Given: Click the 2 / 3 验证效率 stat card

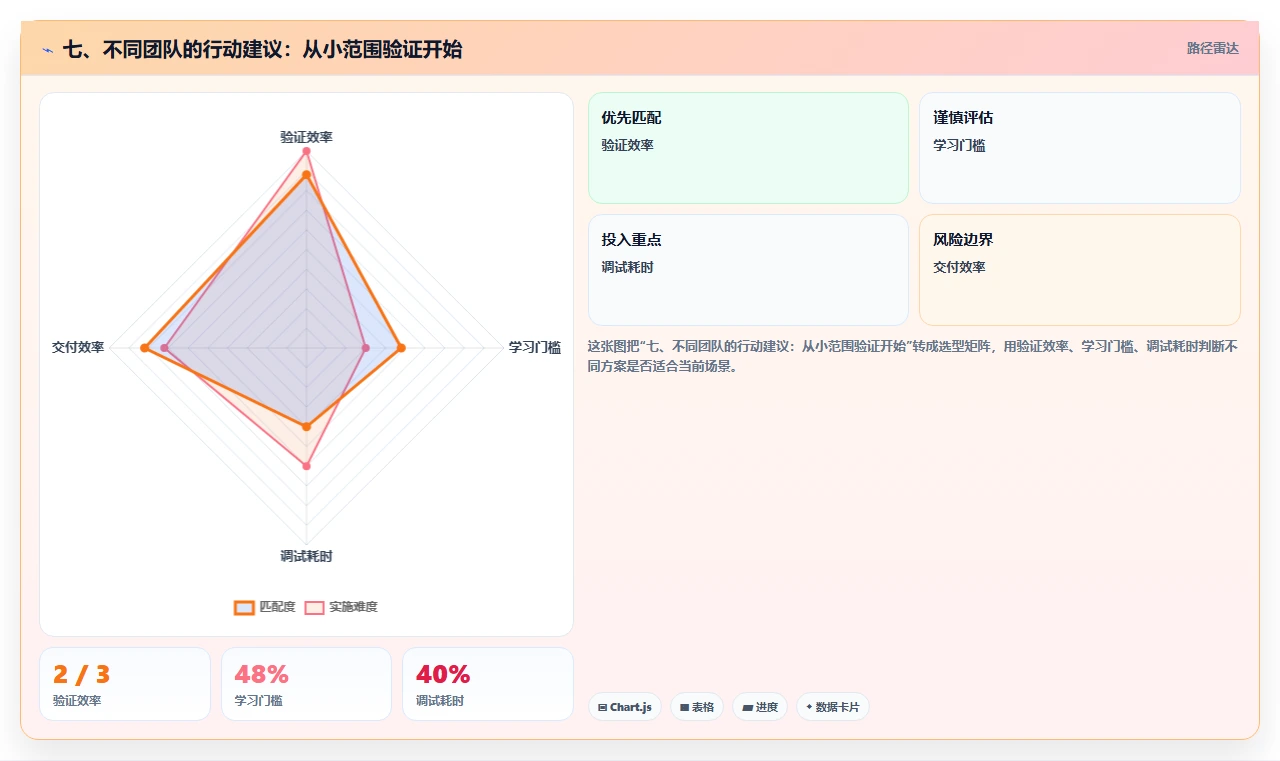Looking at the screenshot, I should [x=125, y=684].
